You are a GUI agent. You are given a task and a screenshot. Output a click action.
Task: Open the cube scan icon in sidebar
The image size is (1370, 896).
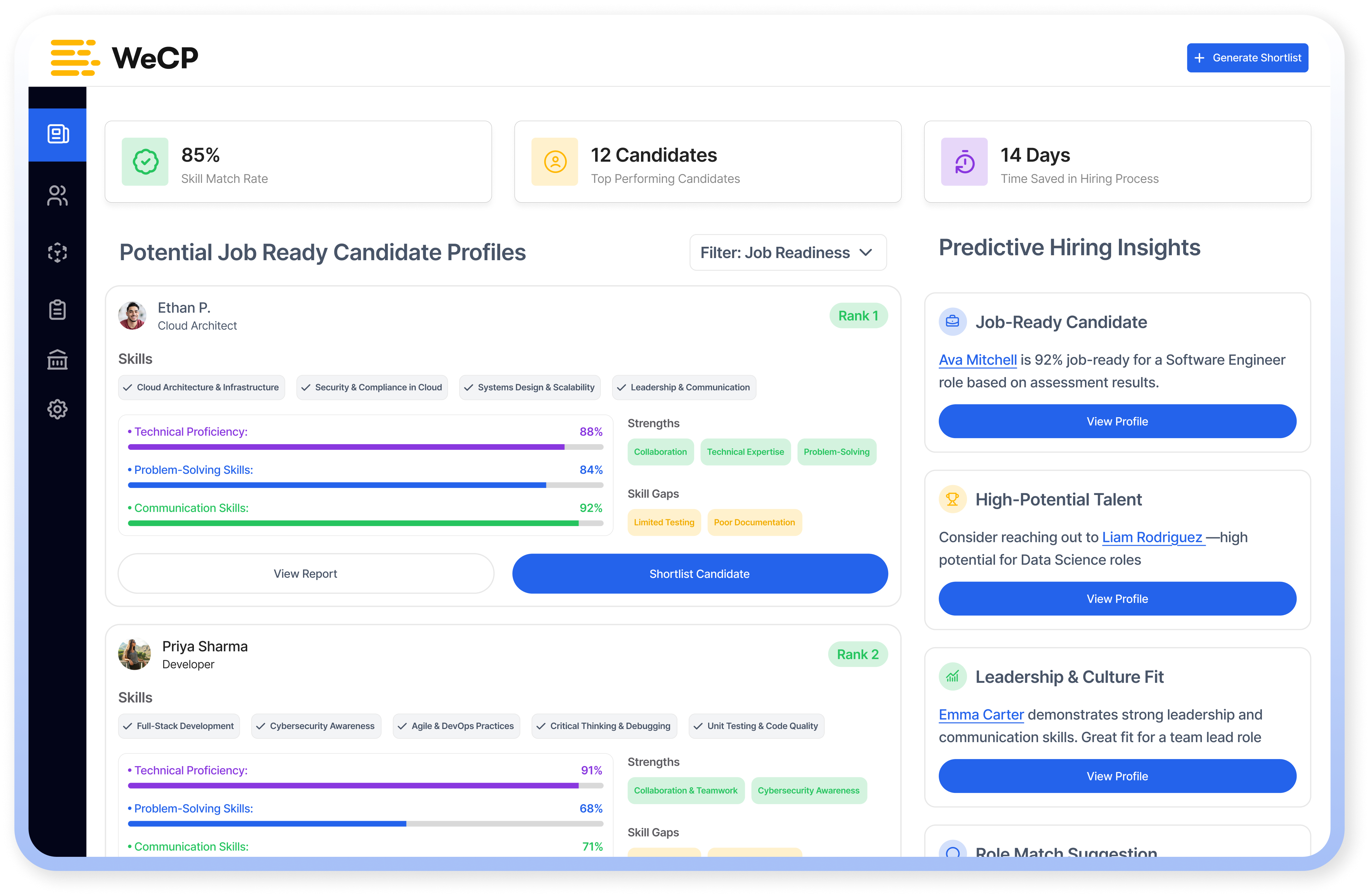pos(58,252)
